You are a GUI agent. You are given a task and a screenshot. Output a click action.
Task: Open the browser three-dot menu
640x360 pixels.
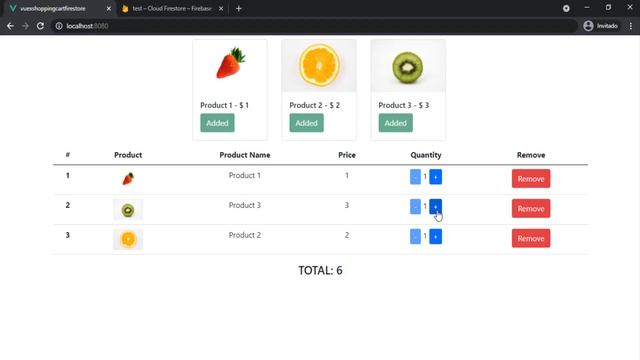(x=631, y=26)
